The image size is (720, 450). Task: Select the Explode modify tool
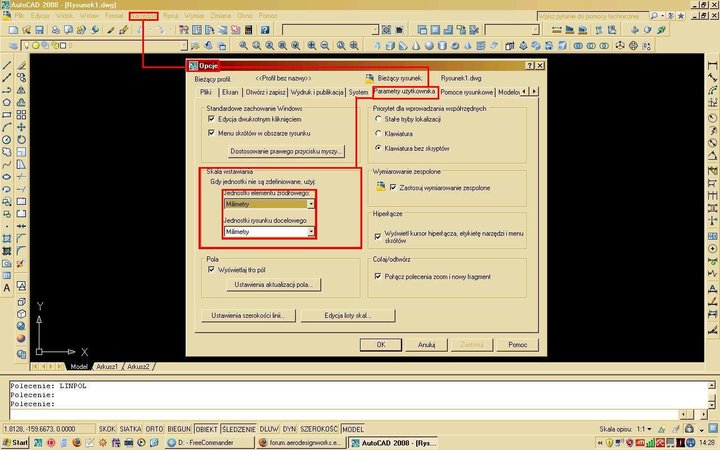pos(20,264)
